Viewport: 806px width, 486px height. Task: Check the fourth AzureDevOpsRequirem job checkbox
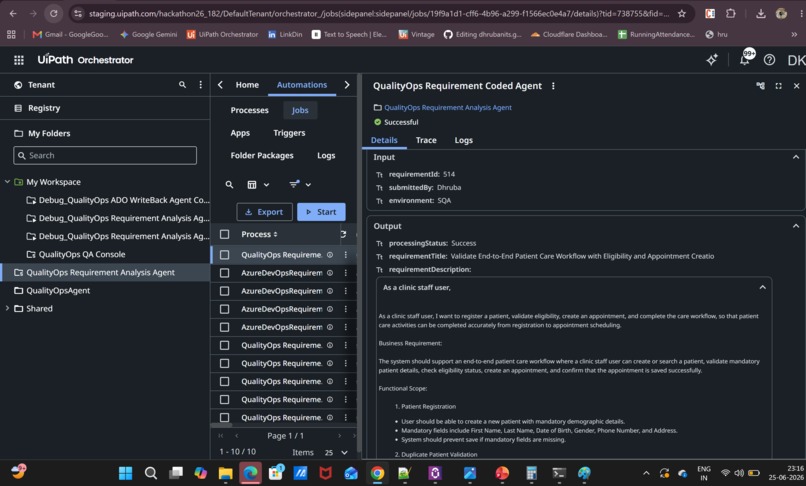point(225,327)
